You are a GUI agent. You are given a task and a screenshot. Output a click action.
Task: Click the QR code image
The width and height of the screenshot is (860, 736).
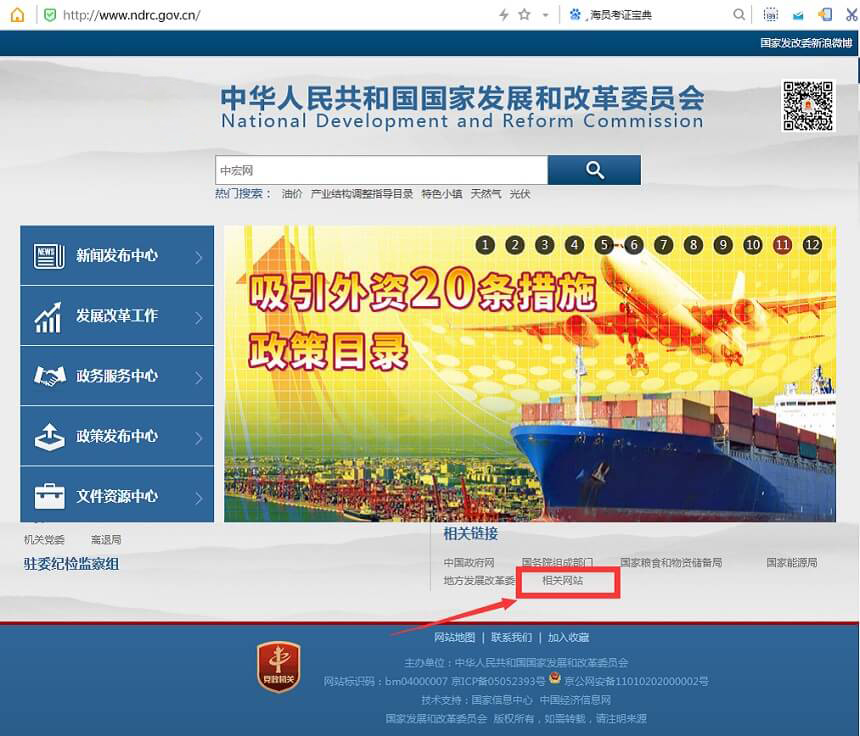click(807, 106)
